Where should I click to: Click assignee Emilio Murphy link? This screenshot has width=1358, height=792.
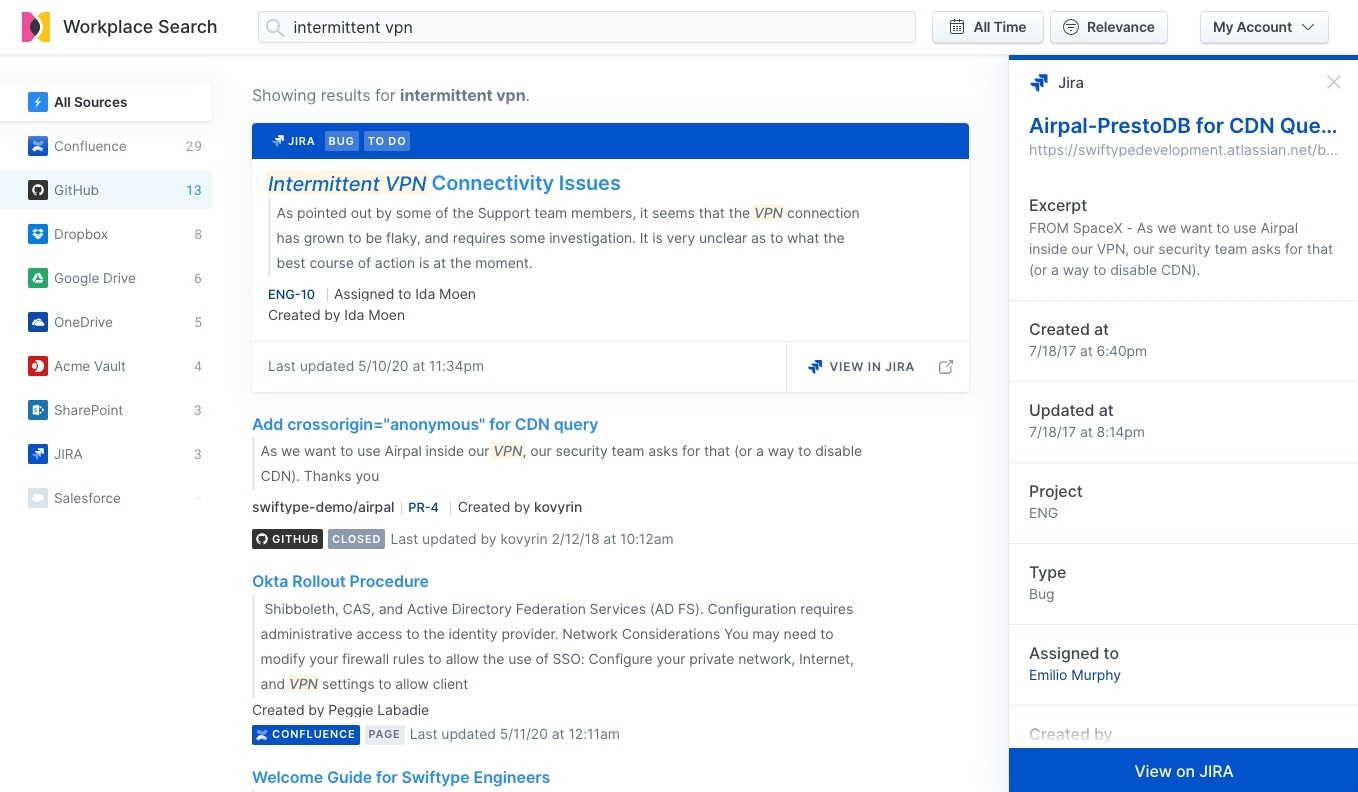pos(1075,675)
